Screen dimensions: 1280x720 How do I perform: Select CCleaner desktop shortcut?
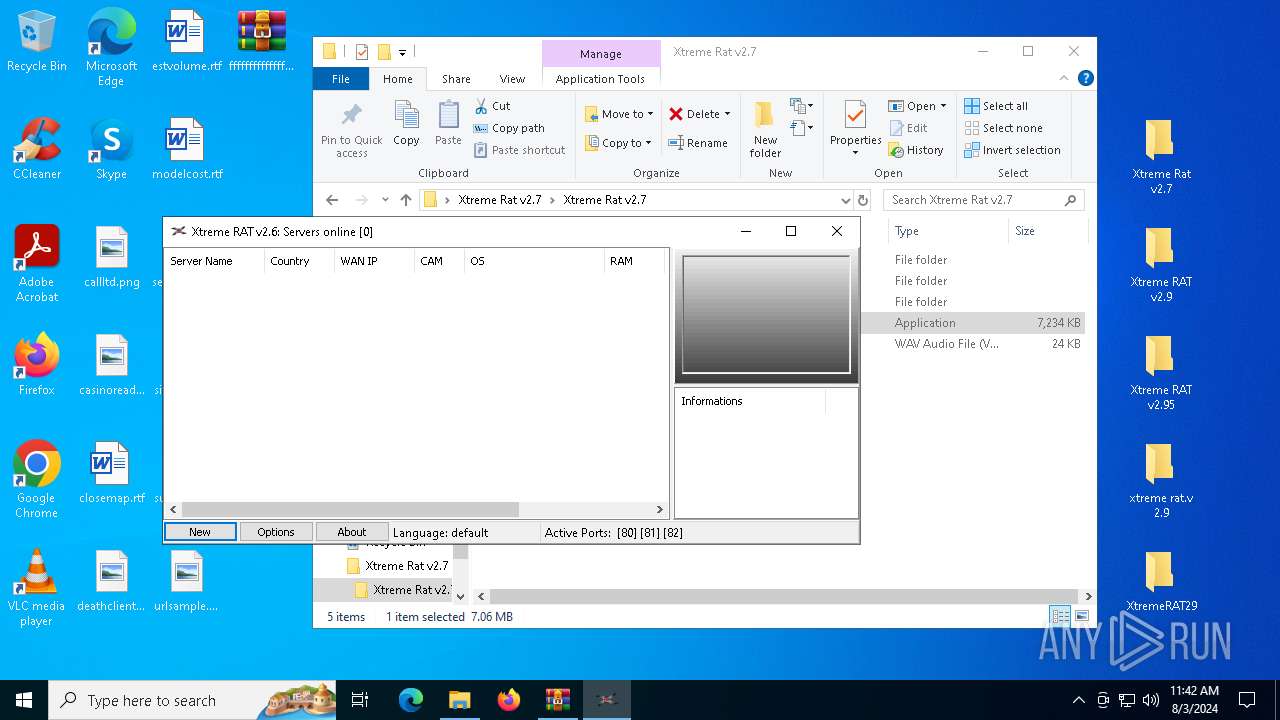pyautogui.click(x=37, y=149)
